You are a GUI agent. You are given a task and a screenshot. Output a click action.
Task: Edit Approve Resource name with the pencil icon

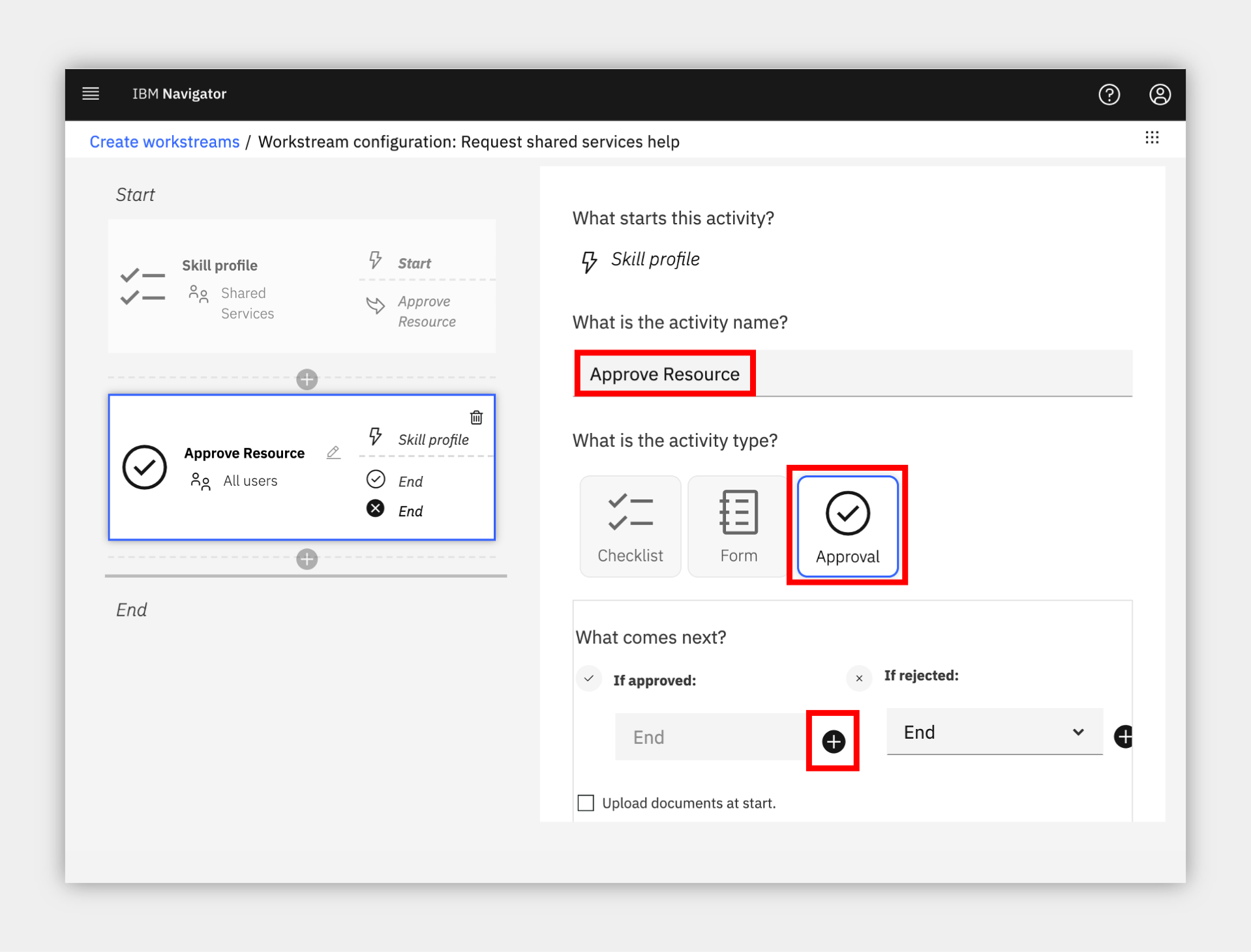333,452
